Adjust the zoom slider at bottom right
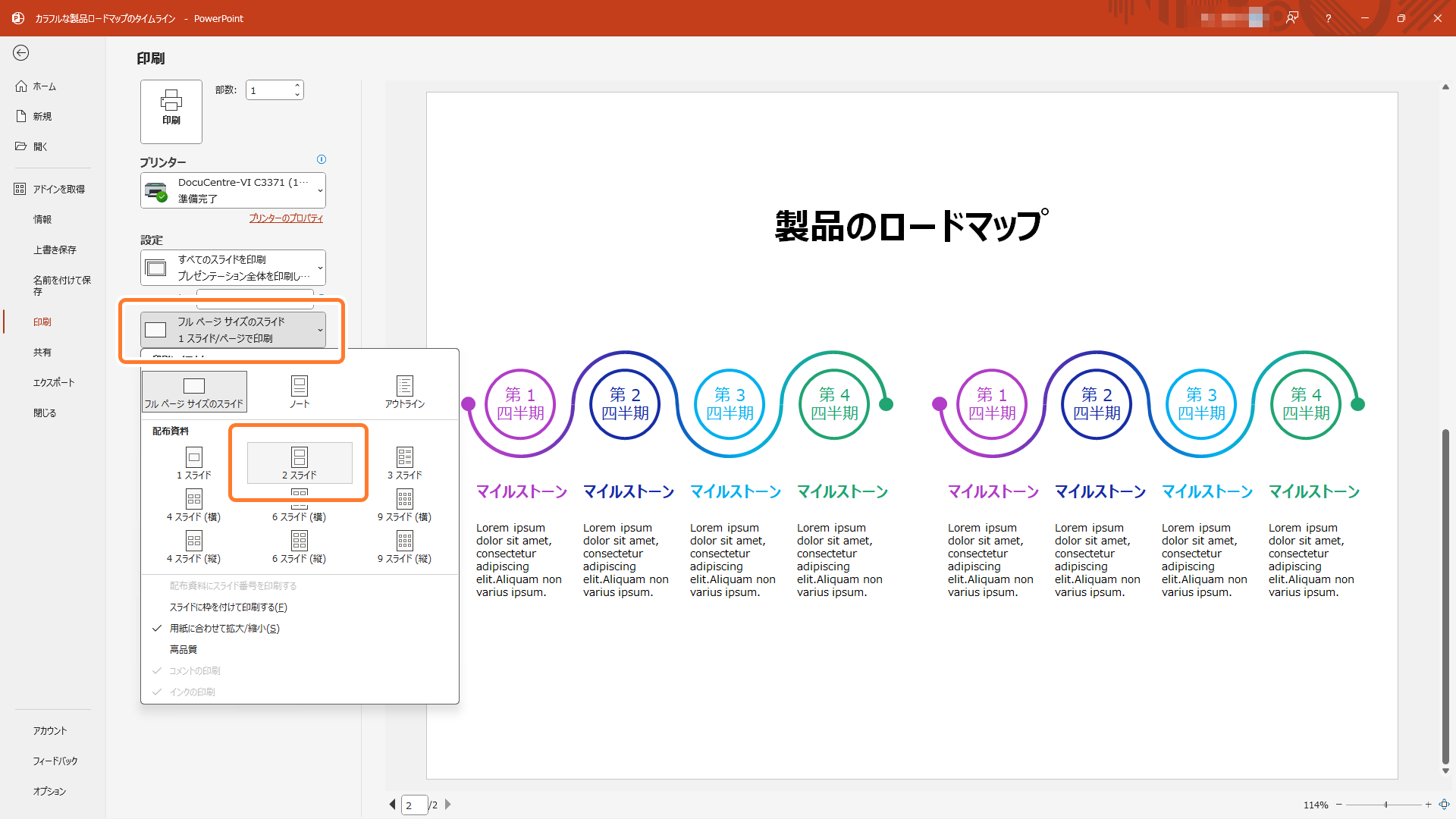Viewport: 1456px width, 819px height. [x=1388, y=805]
